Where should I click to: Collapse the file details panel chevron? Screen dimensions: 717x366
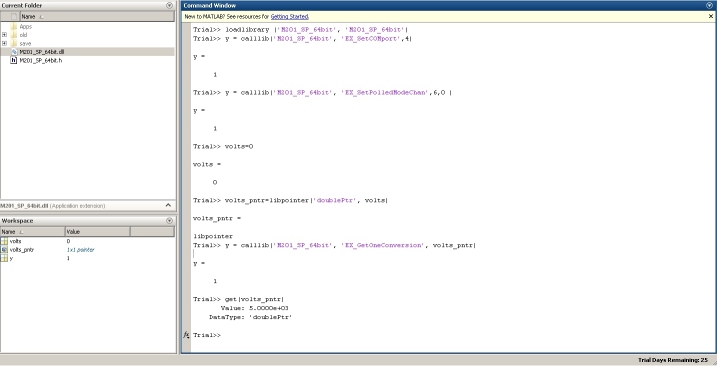tap(168, 205)
